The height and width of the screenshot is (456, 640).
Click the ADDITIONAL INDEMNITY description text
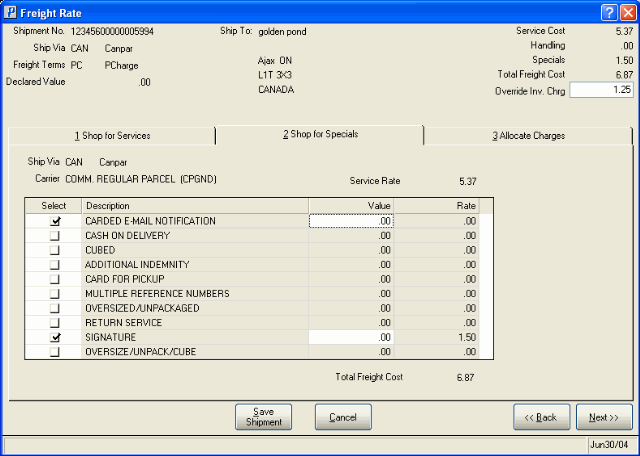click(137, 265)
